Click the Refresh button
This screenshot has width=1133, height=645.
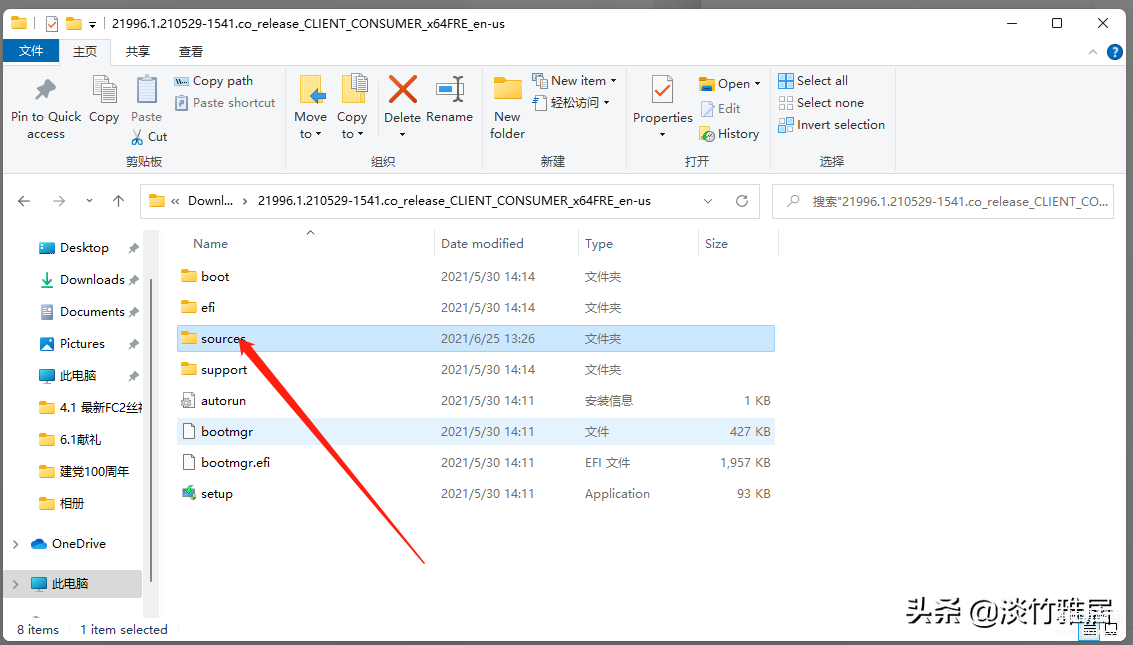pyautogui.click(x=741, y=201)
